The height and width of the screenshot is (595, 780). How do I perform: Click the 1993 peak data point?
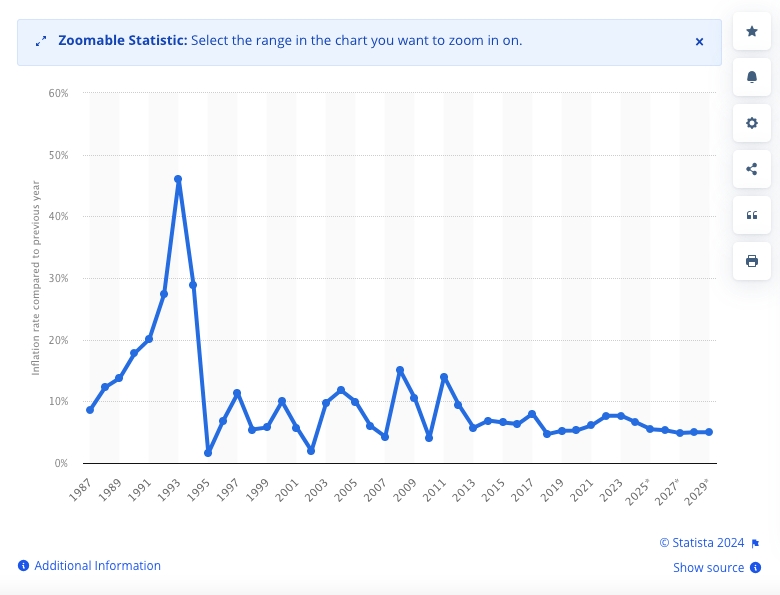coord(178,179)
